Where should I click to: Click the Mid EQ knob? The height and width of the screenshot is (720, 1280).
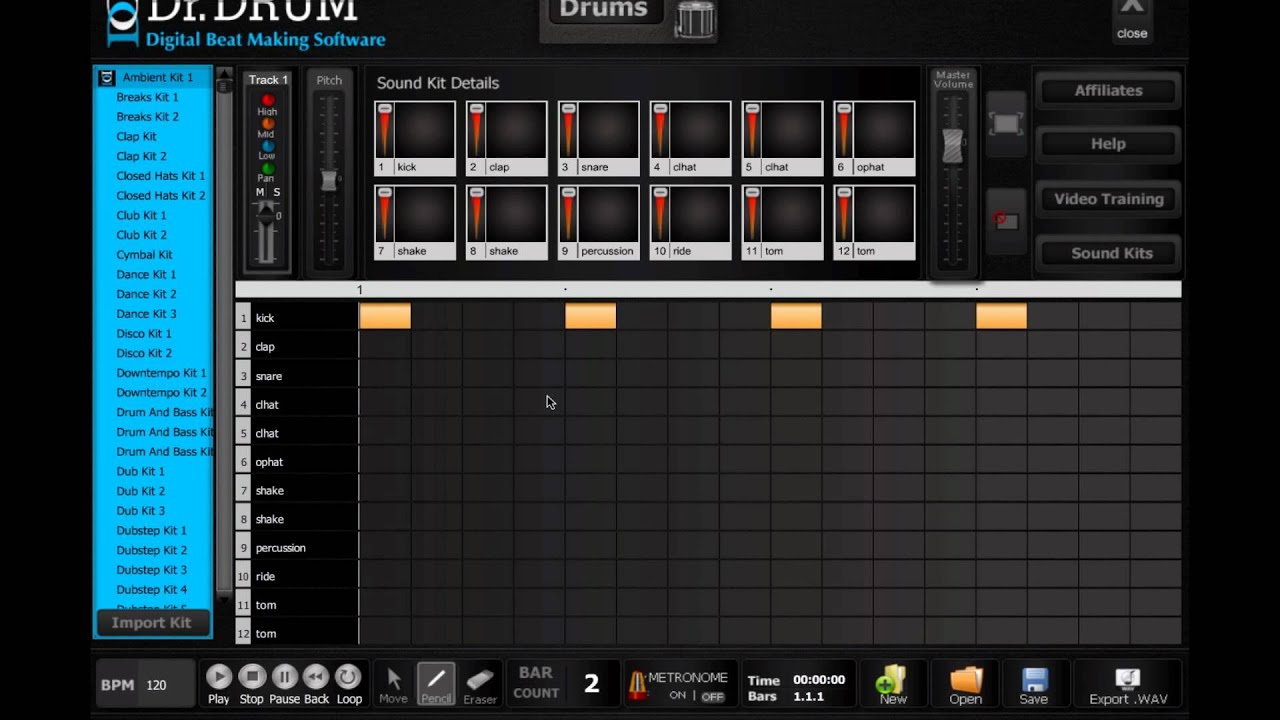click(x=267, y=123)
